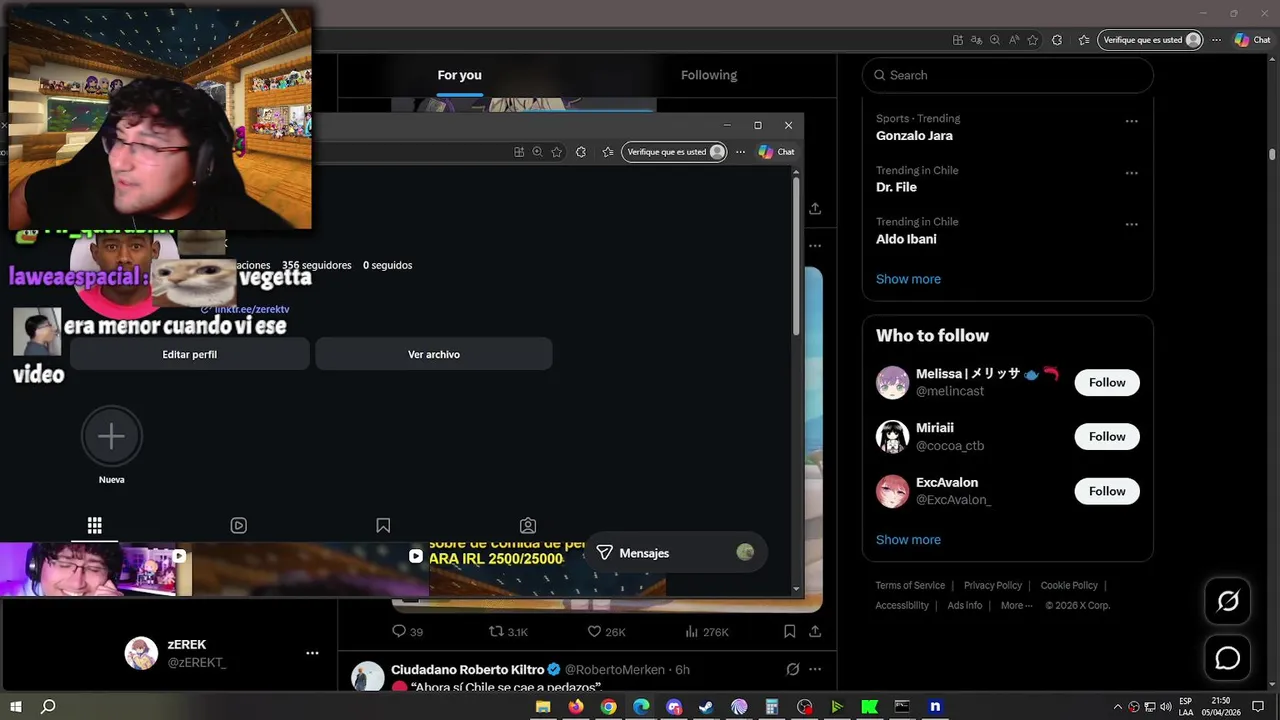Open Steam from the taskbar
The image size is (1280, 720).
pyautogui.click(x=706, y=707)
